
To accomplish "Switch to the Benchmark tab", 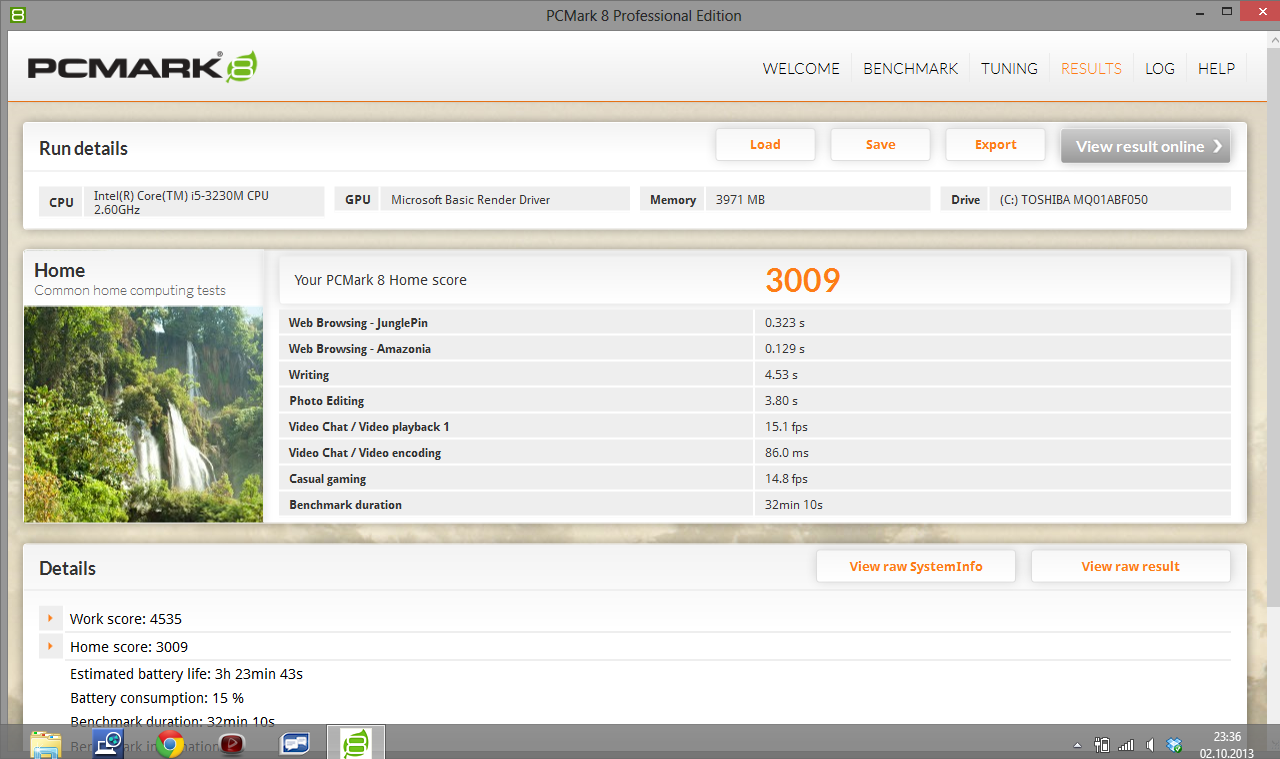I will (x=910, y=68).
